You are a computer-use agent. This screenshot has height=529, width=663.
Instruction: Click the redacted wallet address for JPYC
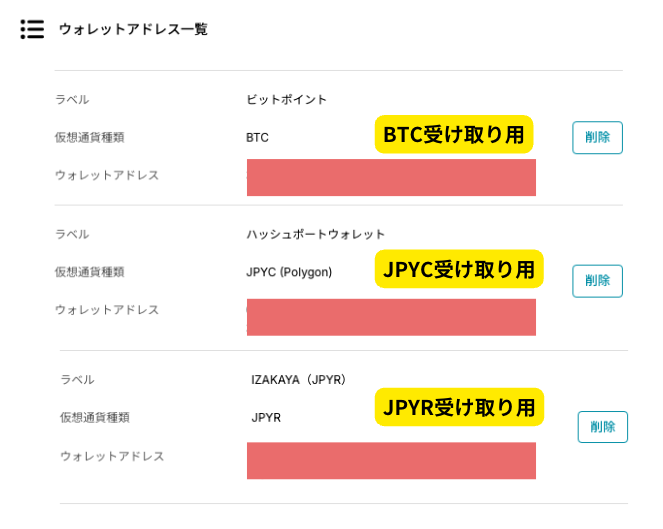click(x=391, y=317)
